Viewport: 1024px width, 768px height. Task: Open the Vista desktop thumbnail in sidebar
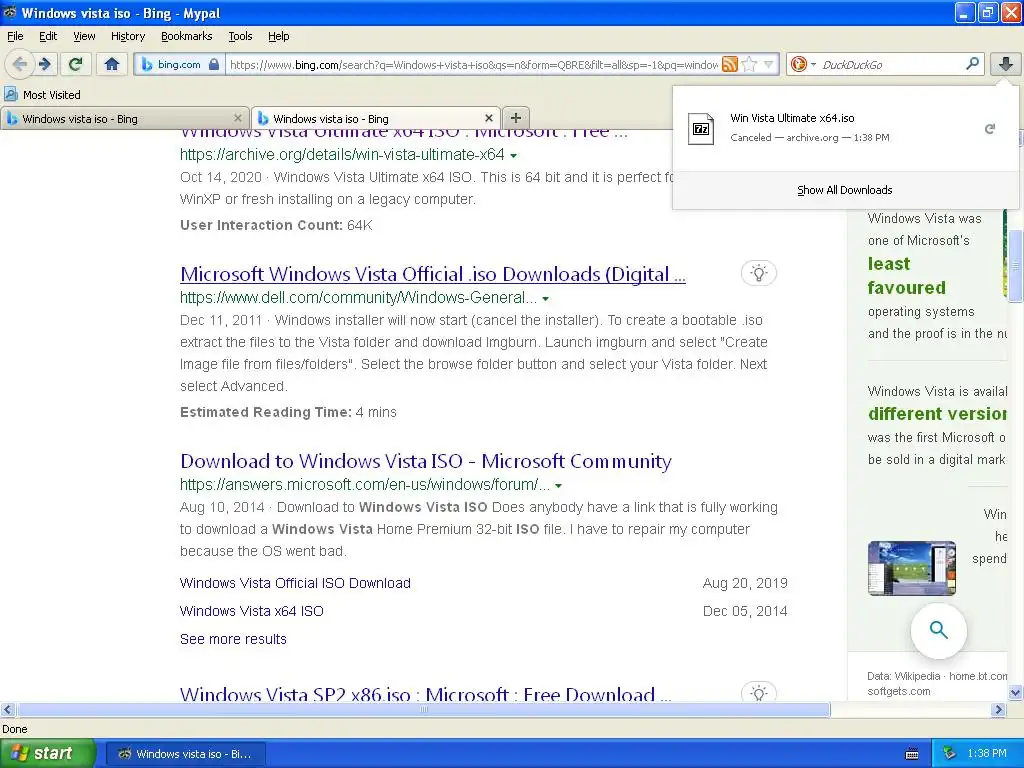tap(912, 568)
